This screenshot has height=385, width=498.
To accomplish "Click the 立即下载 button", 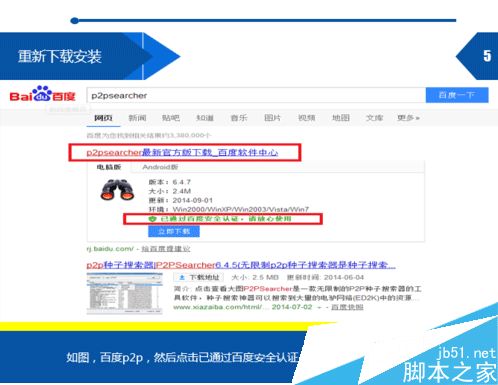I will 174,231.
